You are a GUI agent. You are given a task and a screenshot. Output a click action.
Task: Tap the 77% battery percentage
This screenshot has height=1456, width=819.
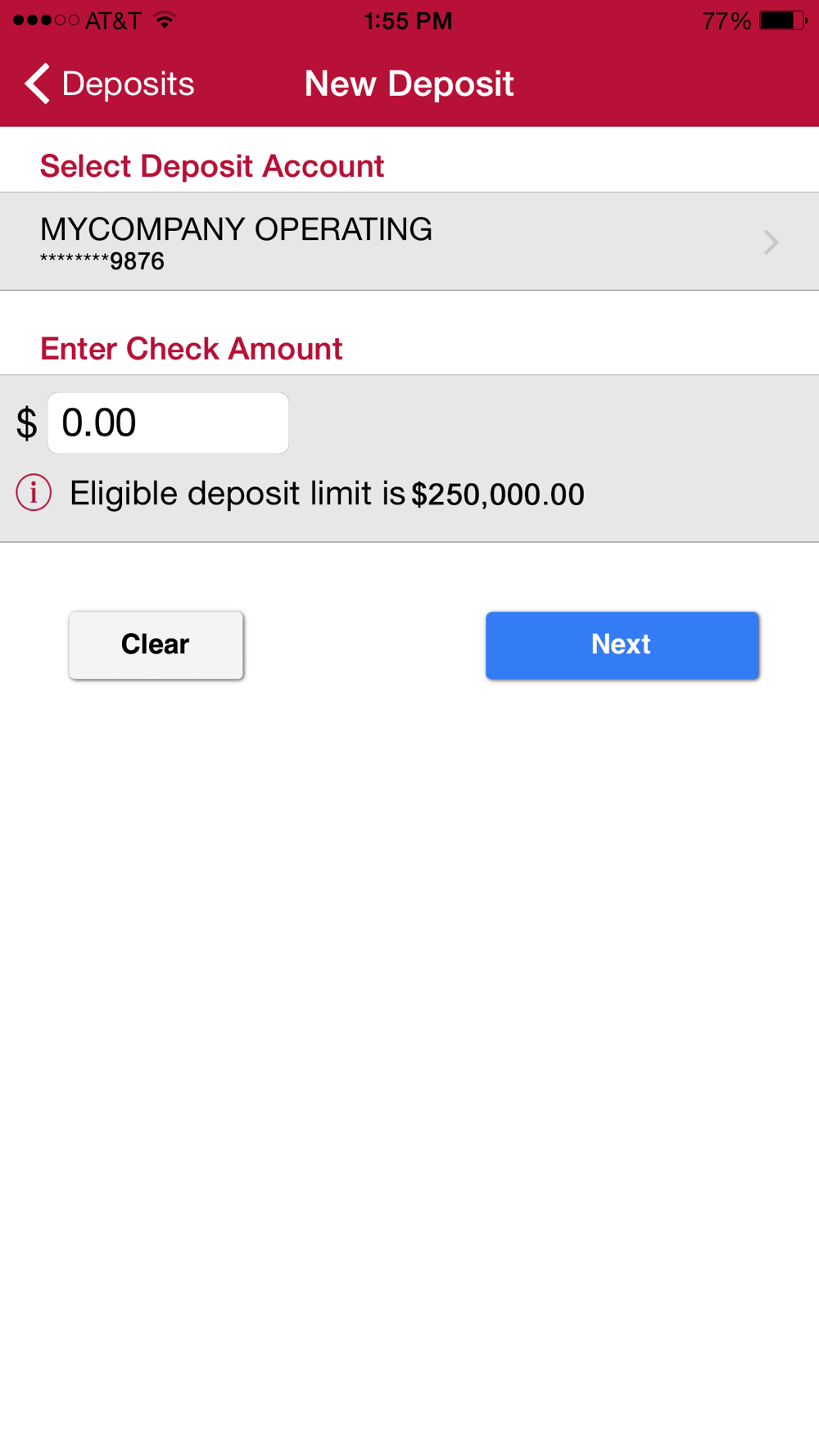tap(726, 20)
